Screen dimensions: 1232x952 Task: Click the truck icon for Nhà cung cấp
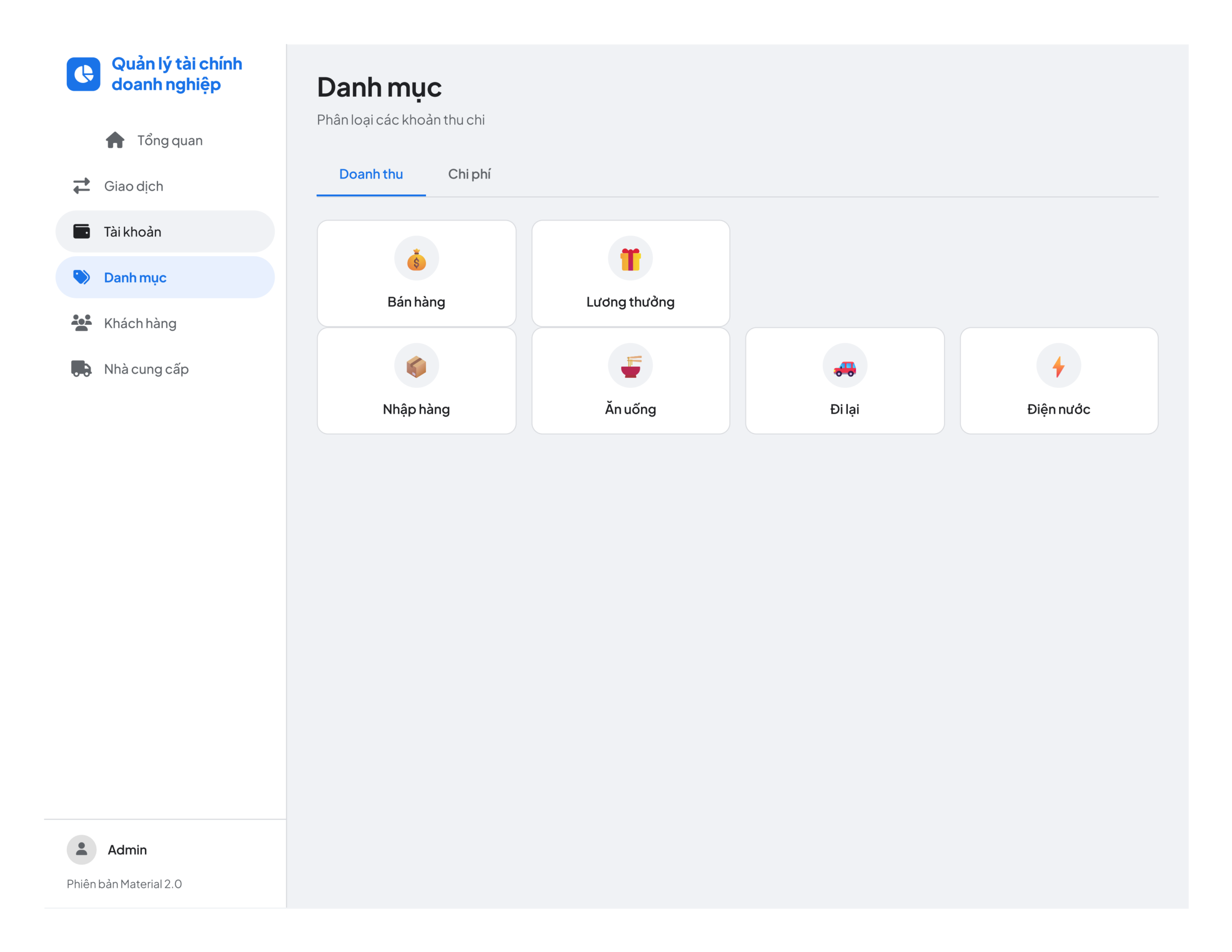click(82, 369)
